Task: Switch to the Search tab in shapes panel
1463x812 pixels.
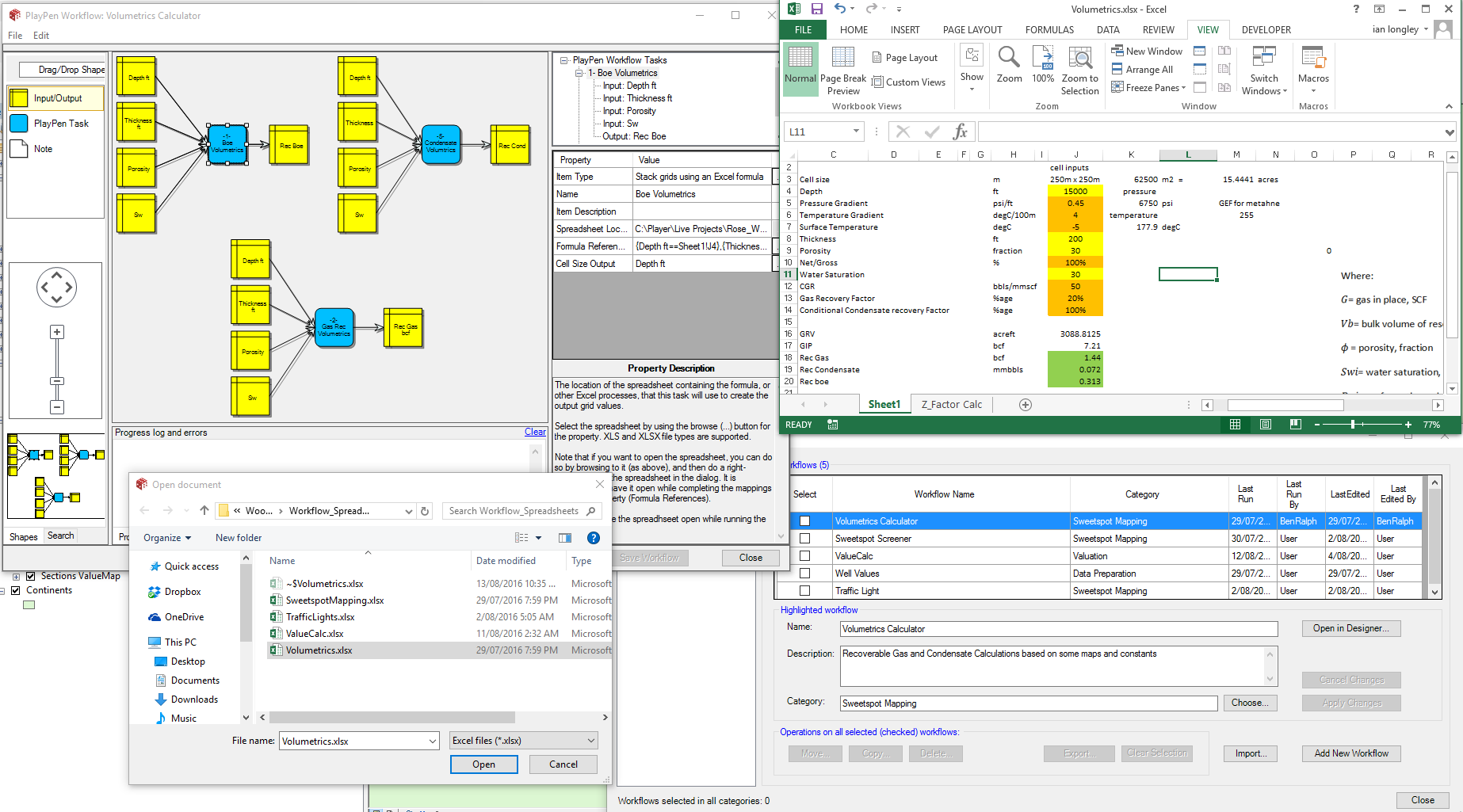Action: pyautogui.click(x=61, y=536)
